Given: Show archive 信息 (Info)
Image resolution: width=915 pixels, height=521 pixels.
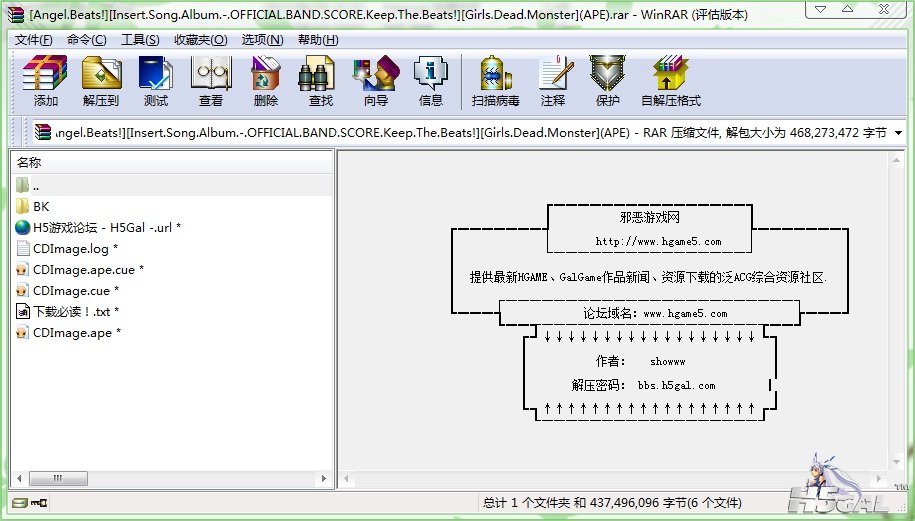Looking at the screenshot, I should (431, 81).
